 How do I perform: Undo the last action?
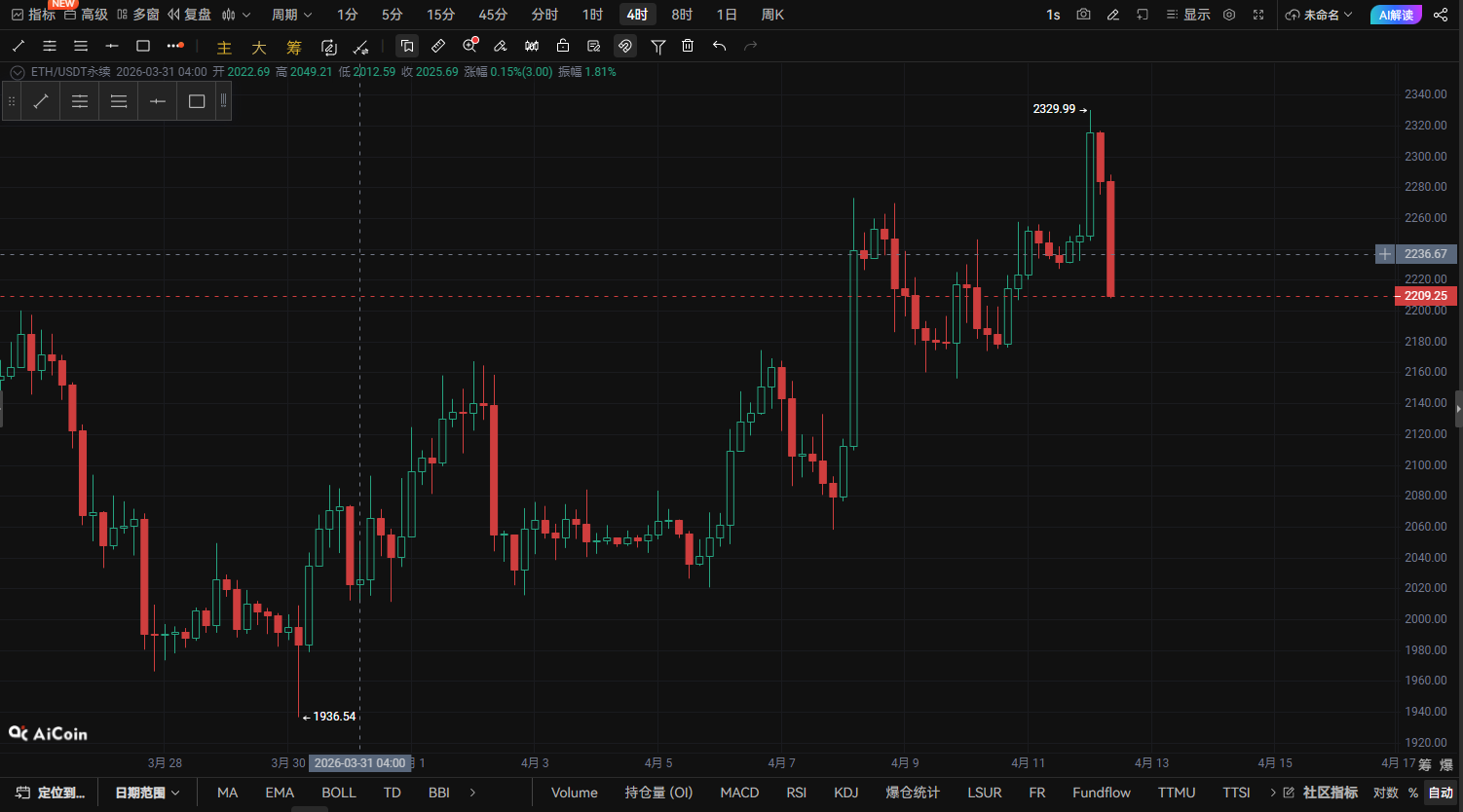pyautogui.click(x=719, y=46)
